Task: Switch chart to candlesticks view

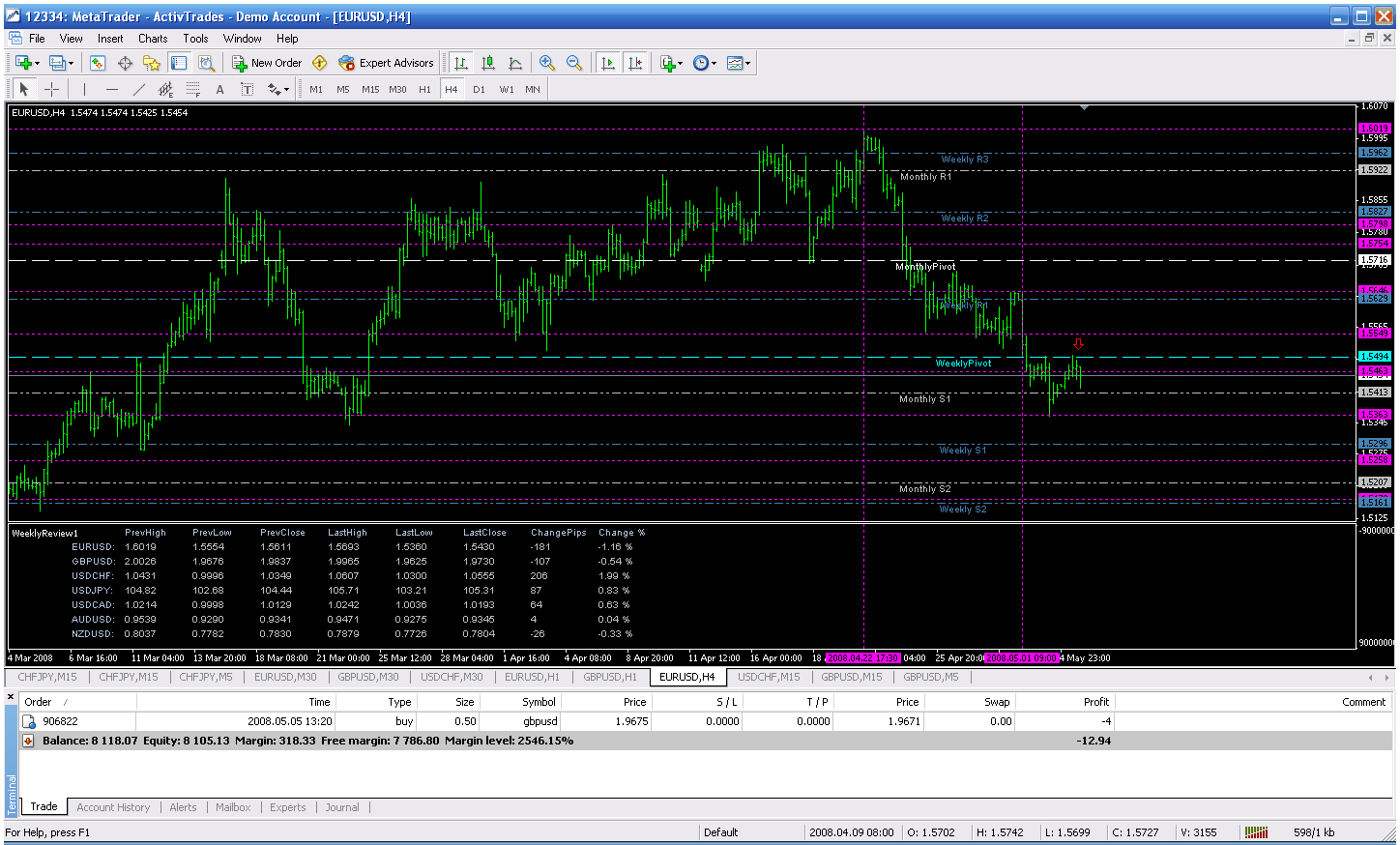Action: tap(488, 63)
